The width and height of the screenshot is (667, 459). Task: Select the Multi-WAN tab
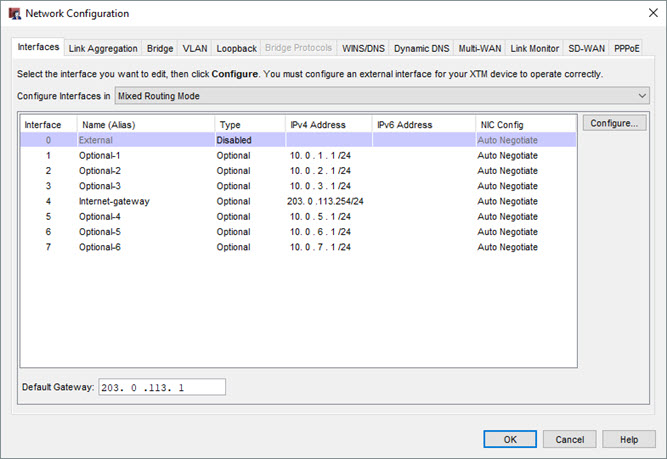pos(480,48)
